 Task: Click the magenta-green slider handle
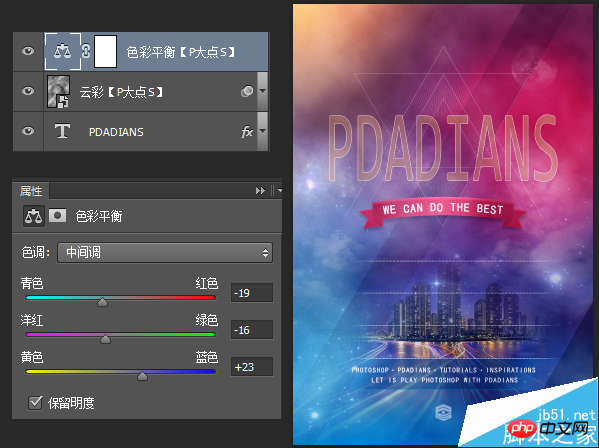tap(105, 339)
